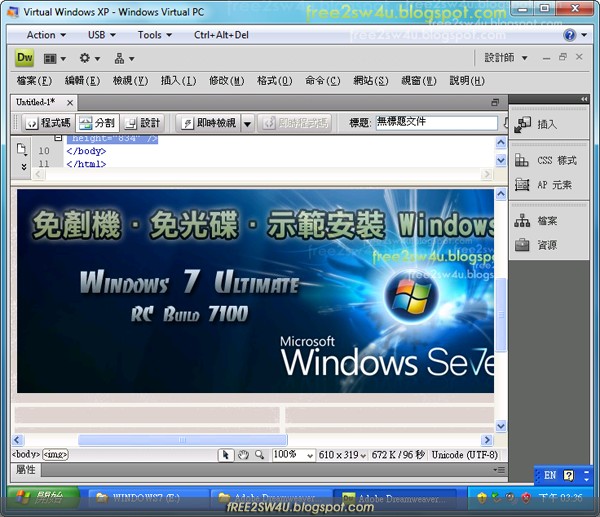Open the 命令(C) menu
Screen dimensions: 600x517
point(323,81)
